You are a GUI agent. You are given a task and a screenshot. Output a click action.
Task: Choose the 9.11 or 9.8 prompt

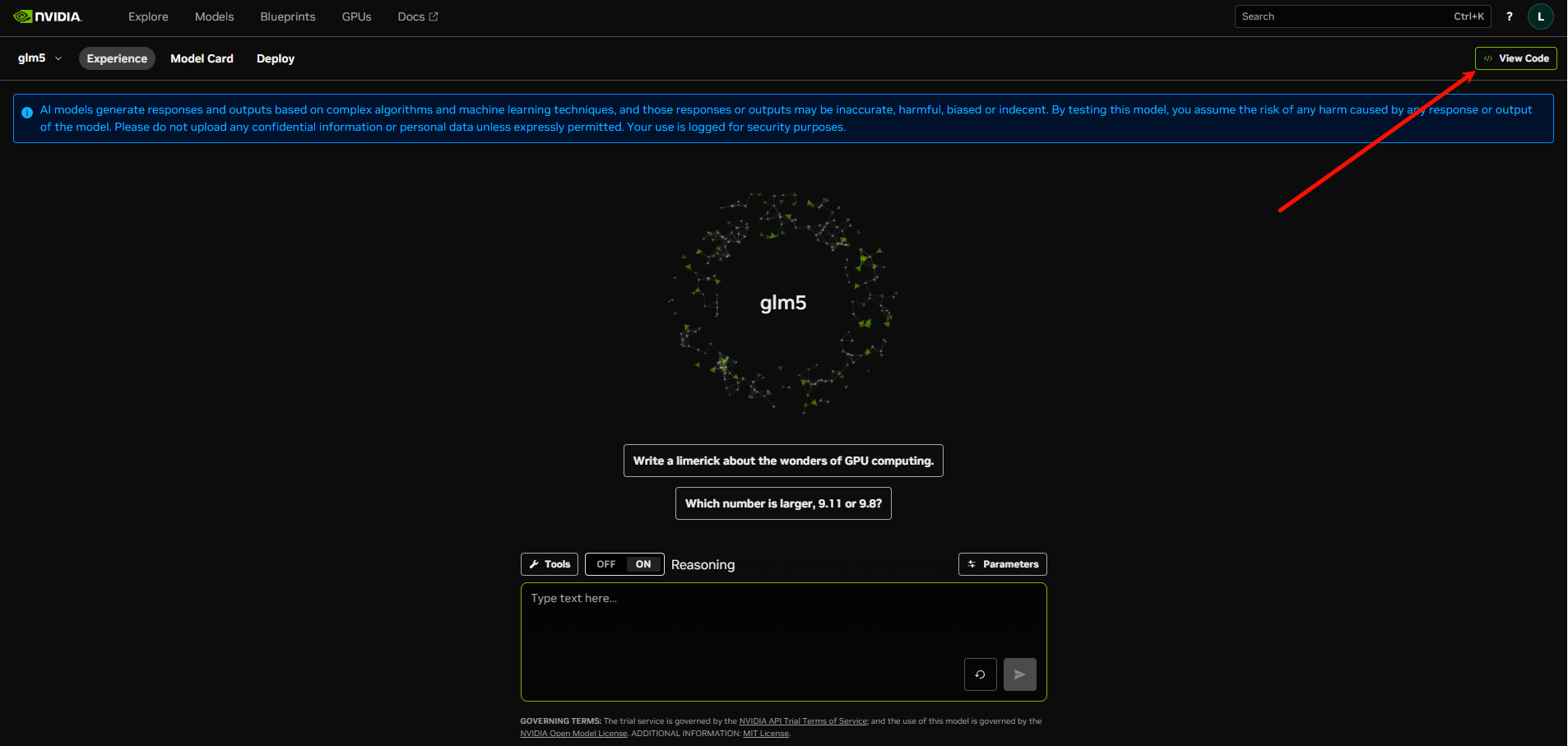tap(783, 503)
